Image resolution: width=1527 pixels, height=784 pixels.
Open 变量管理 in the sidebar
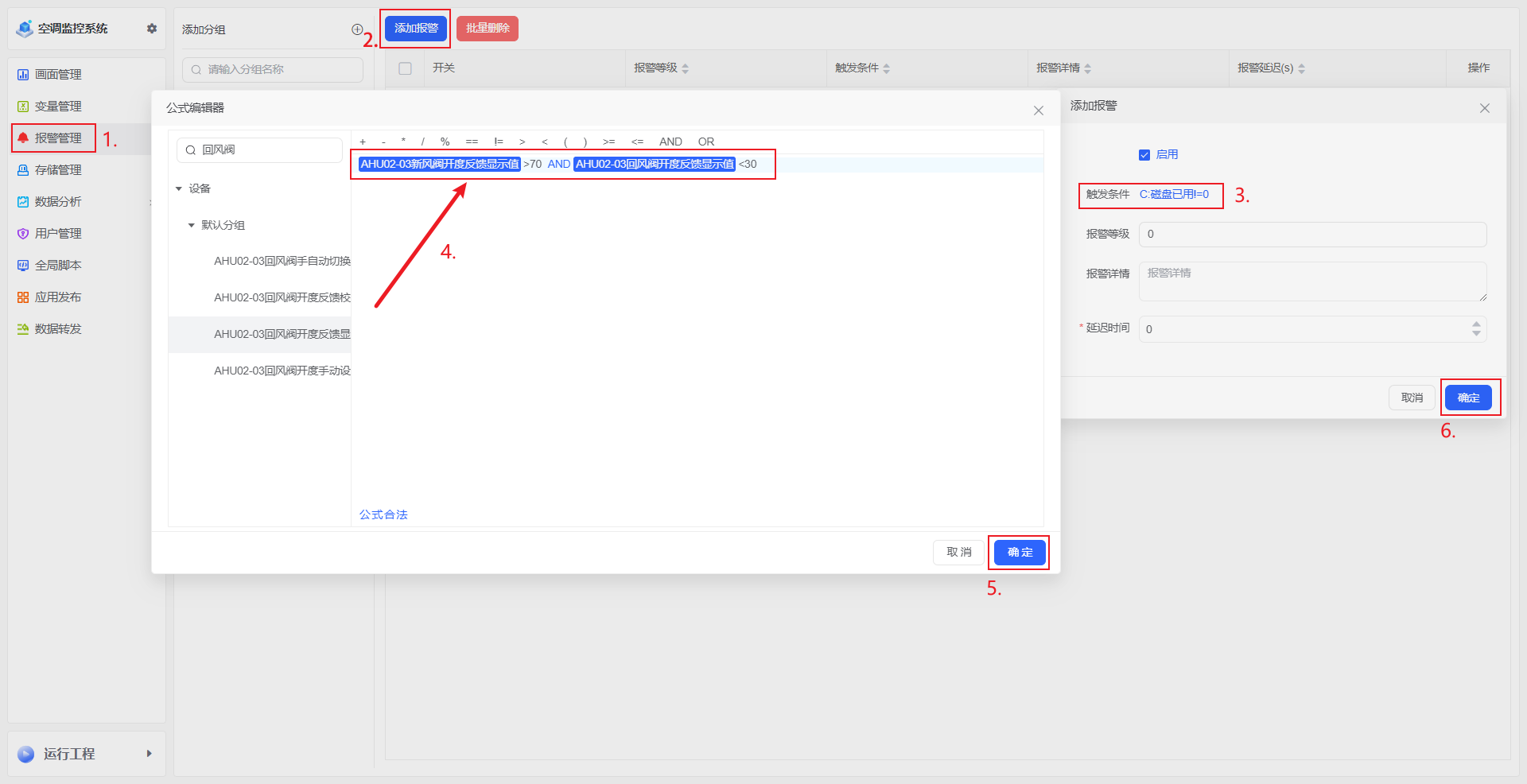(58, 107)
